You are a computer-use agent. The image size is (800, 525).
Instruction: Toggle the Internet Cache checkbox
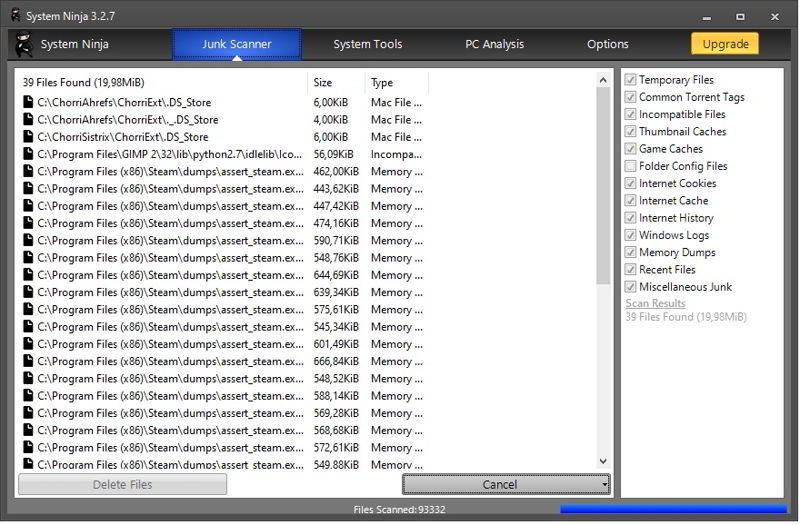coord(631,201)
